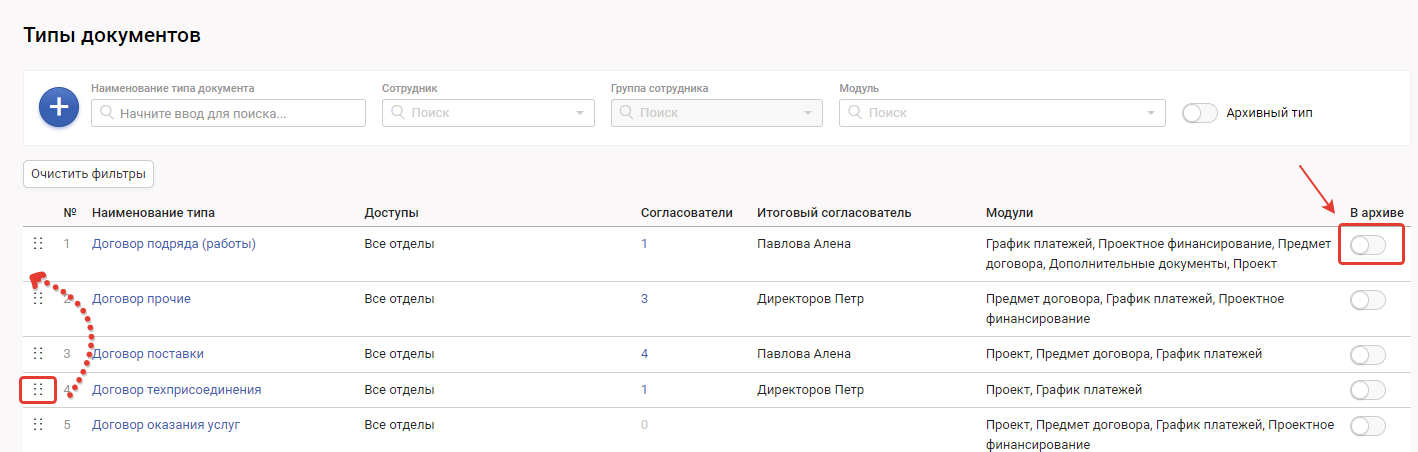
Task: Open the Договор техприсоединения link
Action: [x=176, y=389]
